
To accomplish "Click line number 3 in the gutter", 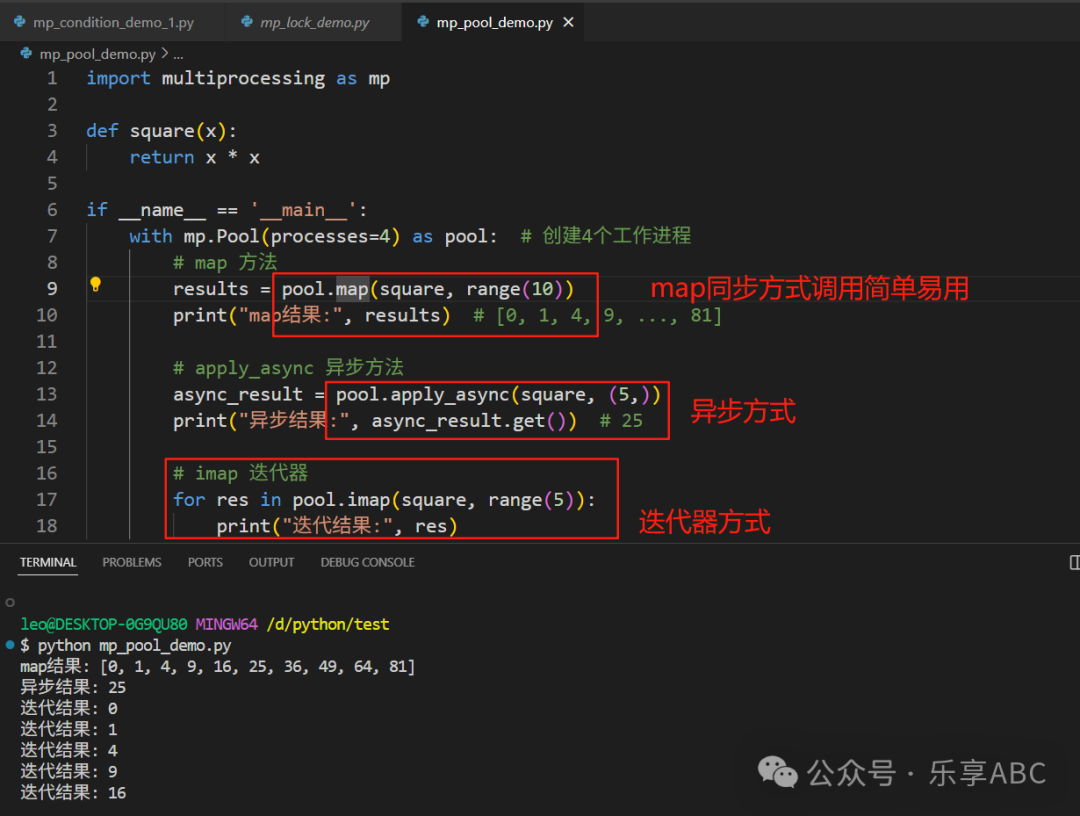I will [x=52, y=131].
